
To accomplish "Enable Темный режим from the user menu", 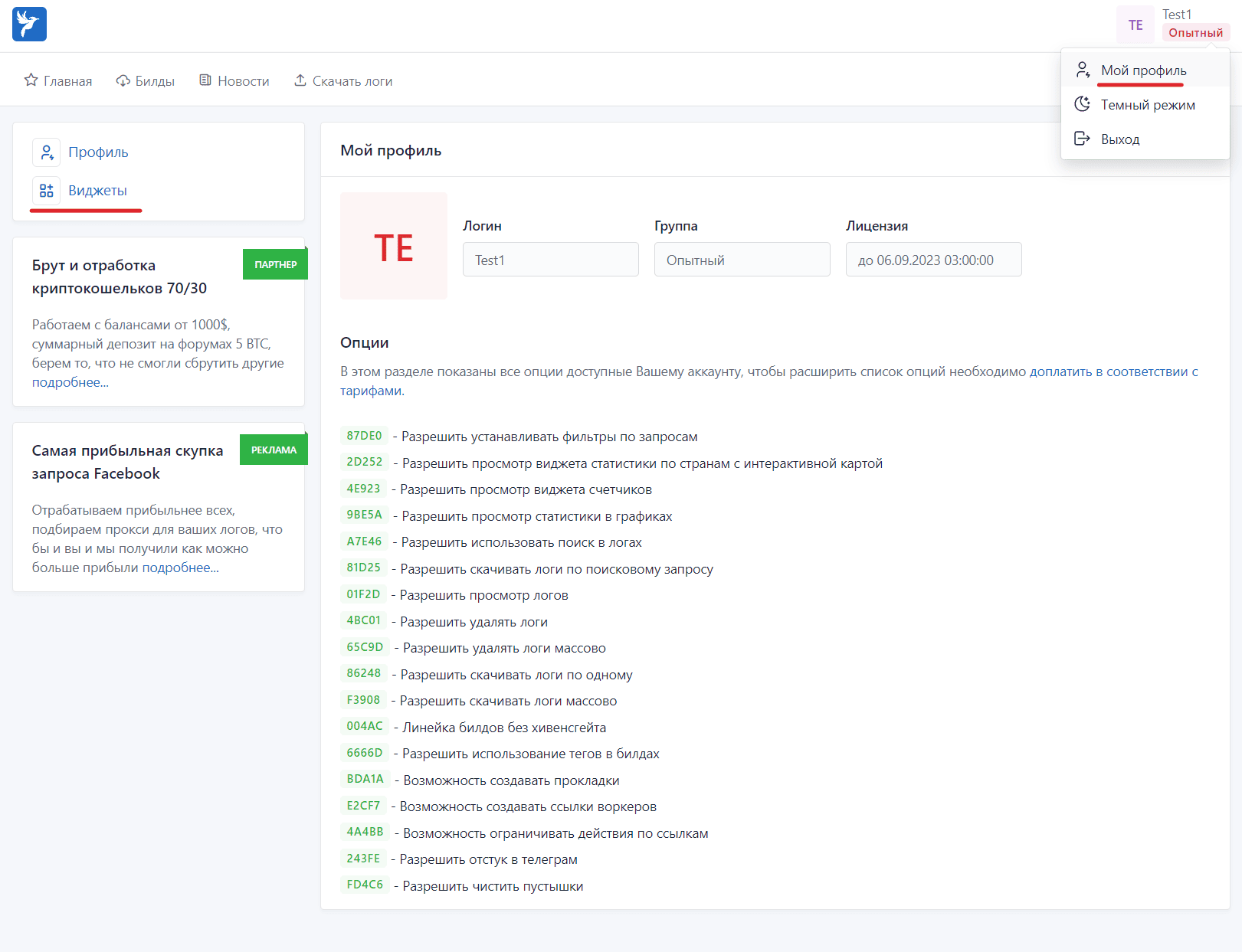I will [x=1145, y=104].
